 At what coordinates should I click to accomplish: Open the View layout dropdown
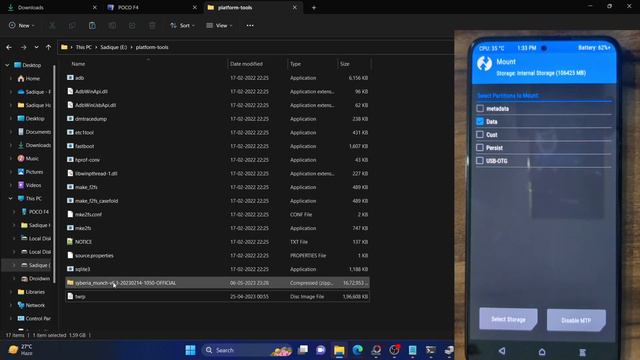pyautogui.click(x=219, y=26)
